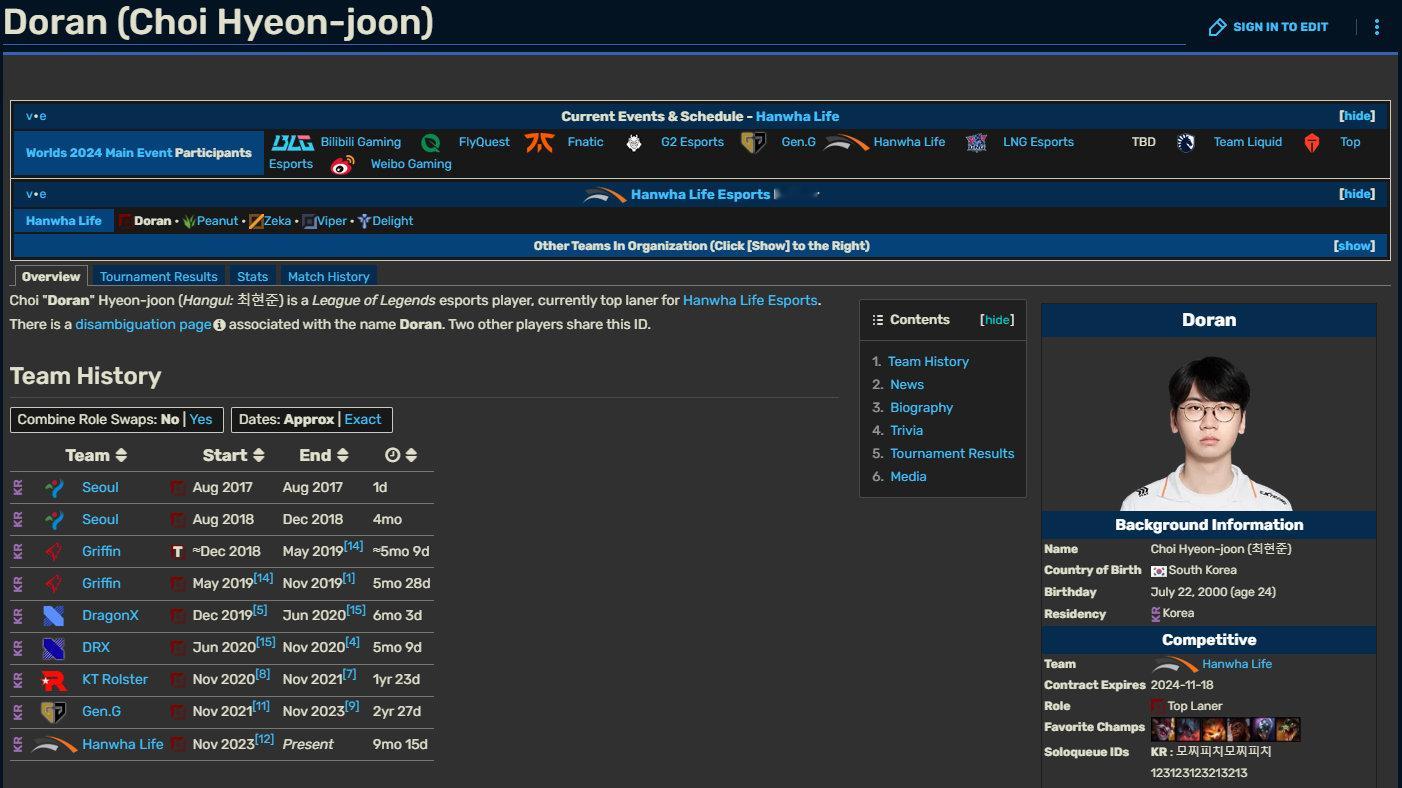Click the info icon after disambiguation page
This screenshot has height=788, width=1402.
click(x=220, y=325)
